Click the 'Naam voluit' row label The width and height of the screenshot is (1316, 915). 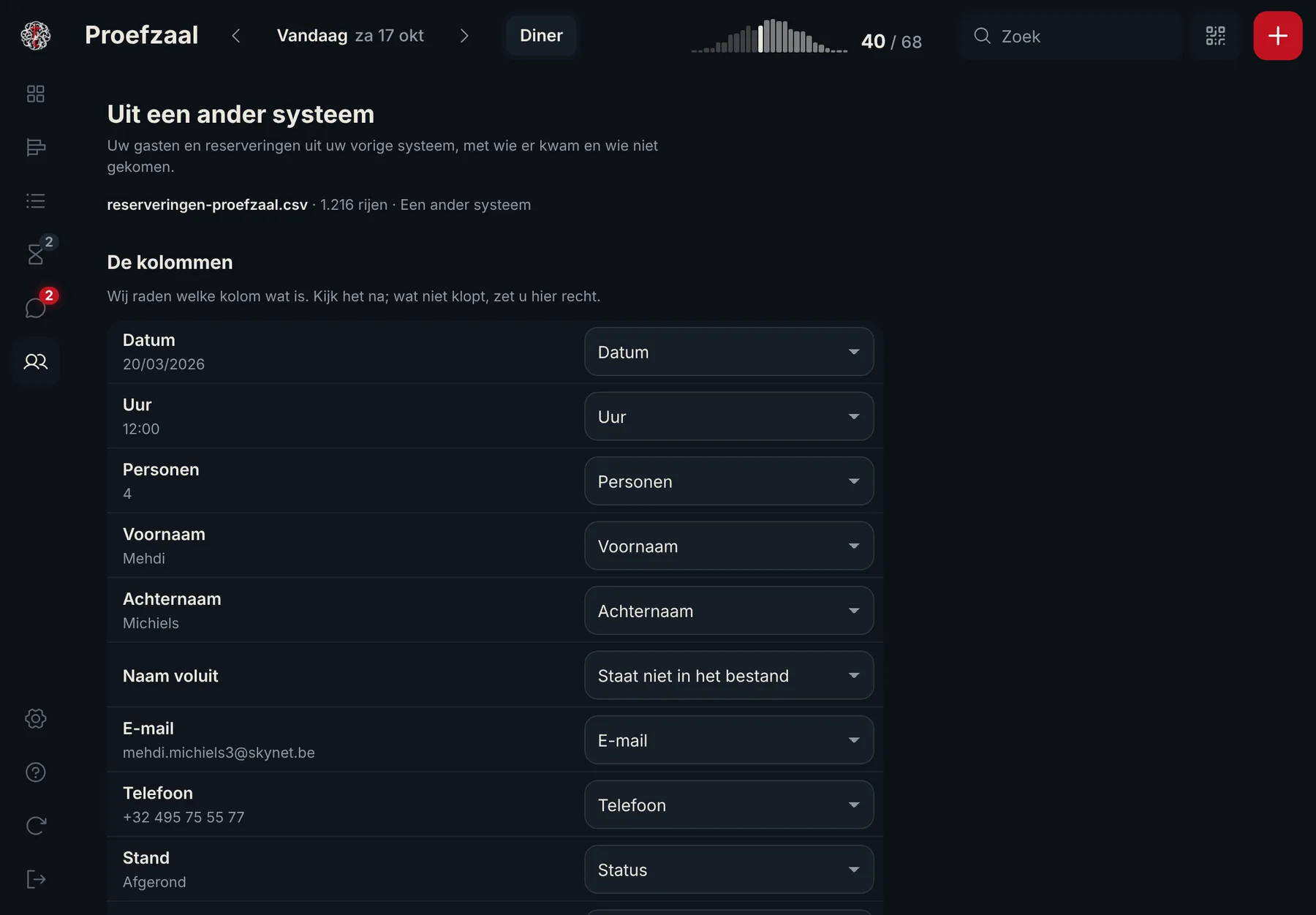click(170, 676)
